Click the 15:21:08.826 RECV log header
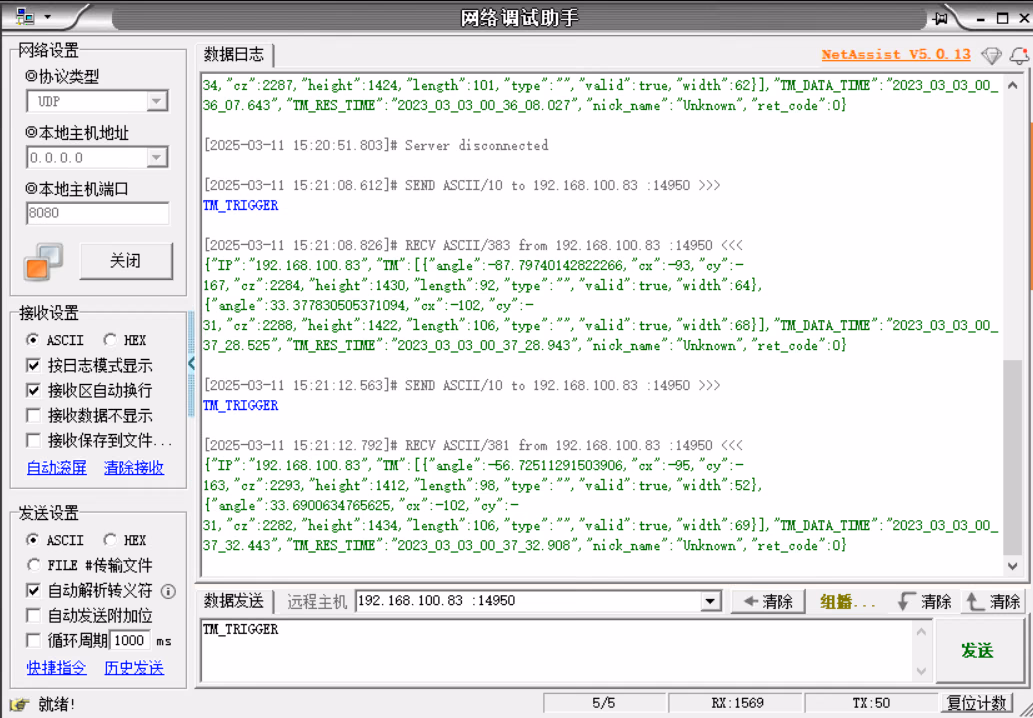This screenshot has height=718, width=1033. coord(473,245)
